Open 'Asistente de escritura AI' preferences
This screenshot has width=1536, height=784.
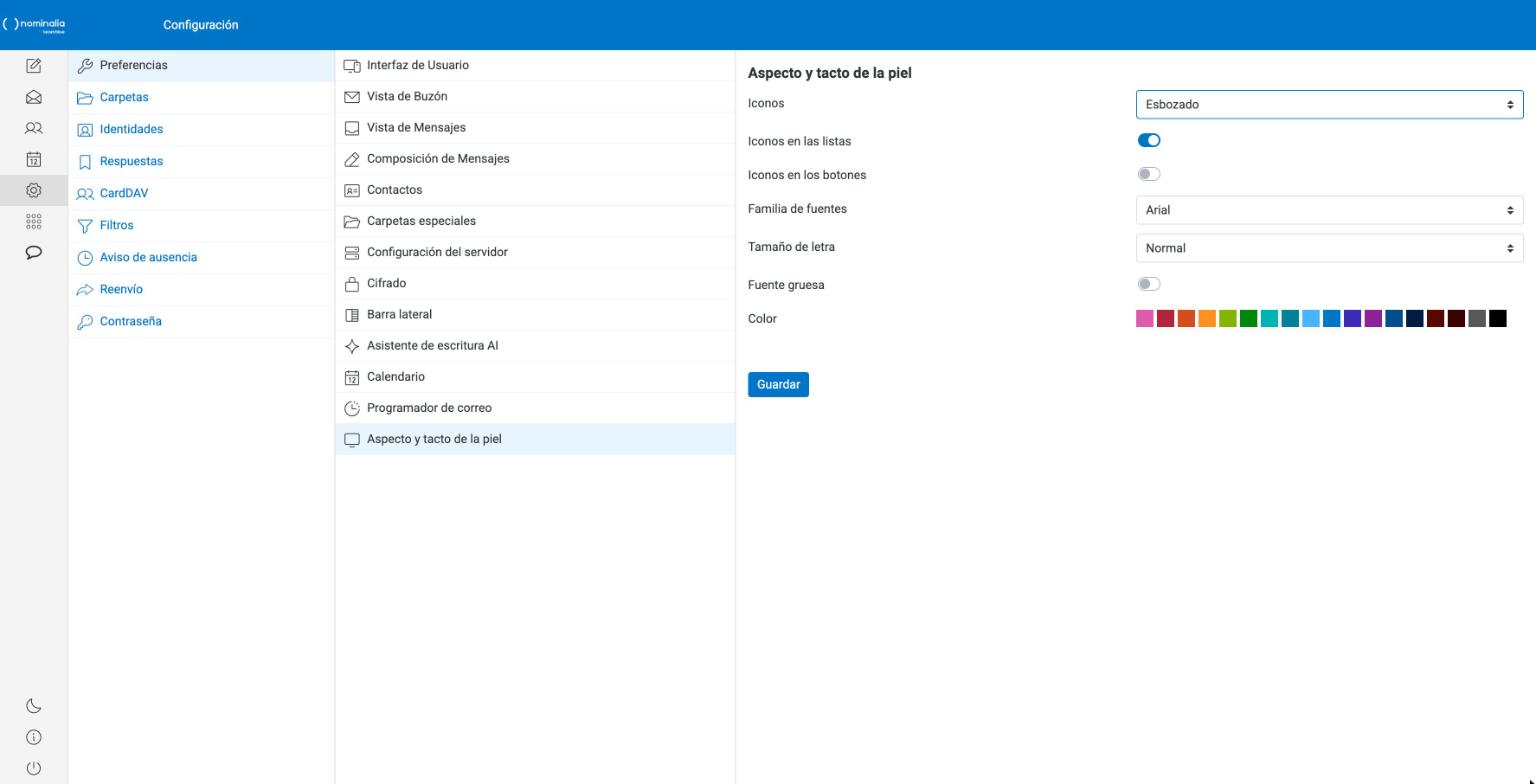(535, 346)
